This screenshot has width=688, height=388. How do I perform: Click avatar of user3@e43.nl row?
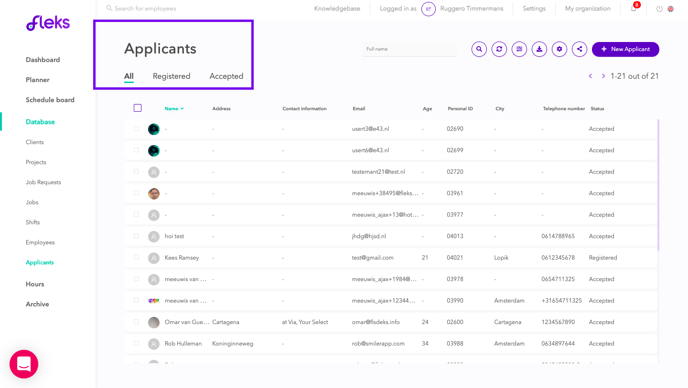pos(154,129)
